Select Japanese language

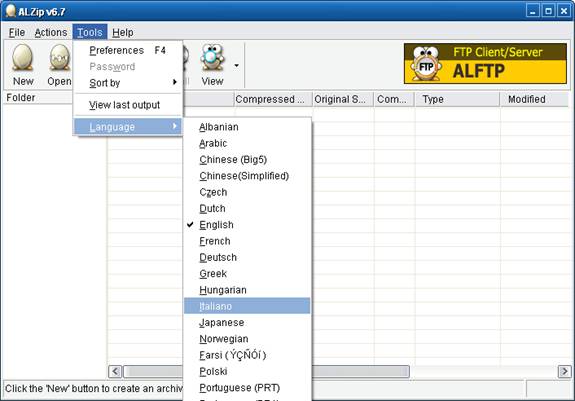(x=247, y=323)
